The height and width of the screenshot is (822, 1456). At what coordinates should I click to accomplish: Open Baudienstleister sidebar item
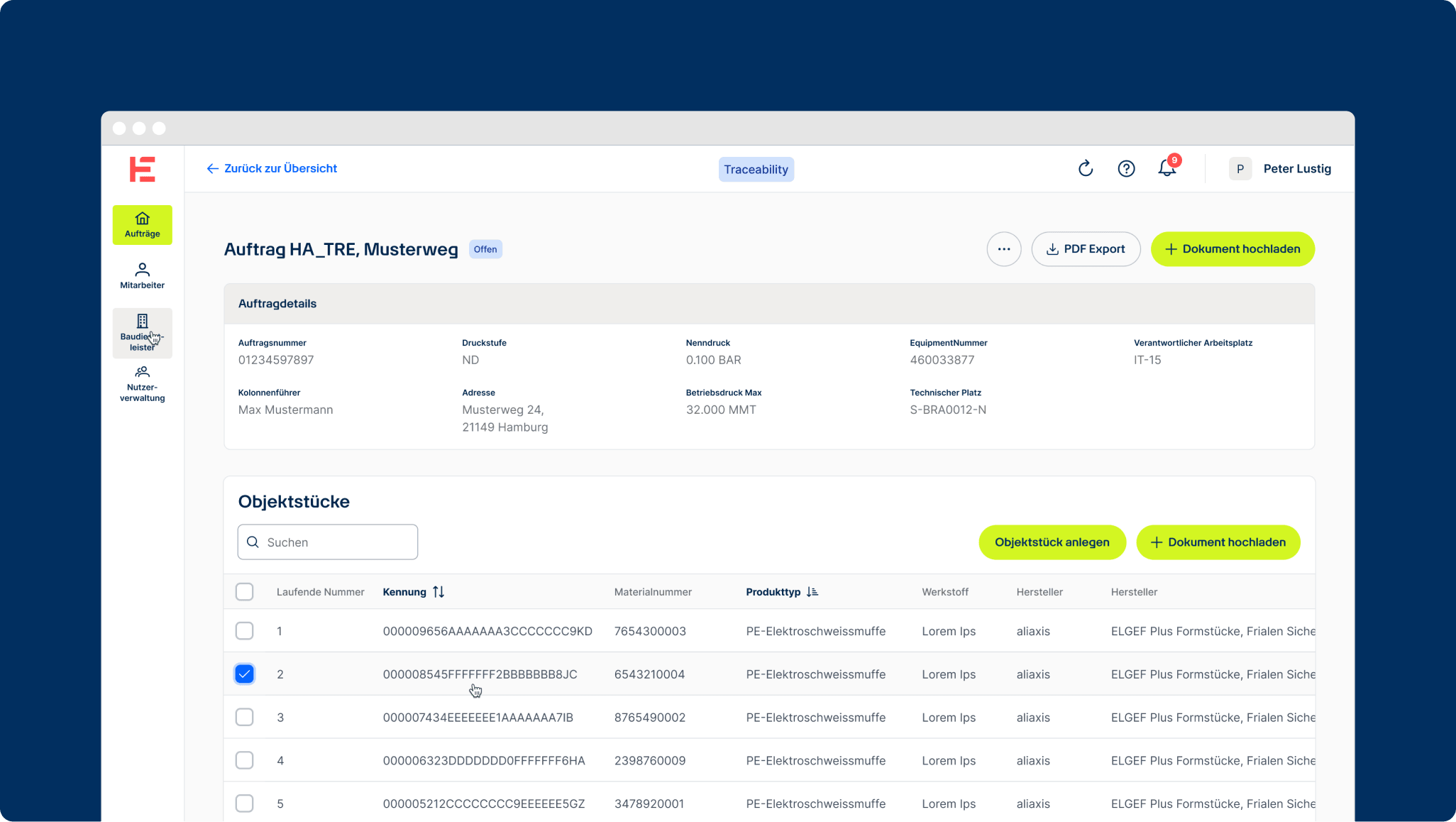pyautogui.click(x=142, y=332)
